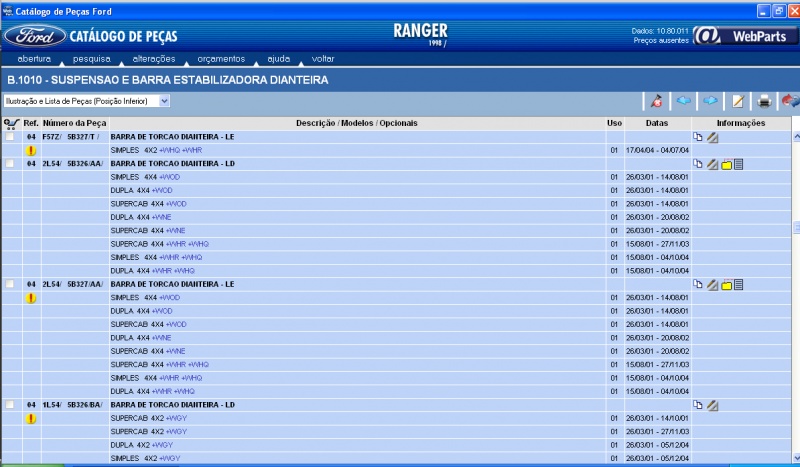Open yellow folder icon in 2L54/ 5B327/AA row
The image size is (800, 467).
pyautogui.click(x=727, y=285)
